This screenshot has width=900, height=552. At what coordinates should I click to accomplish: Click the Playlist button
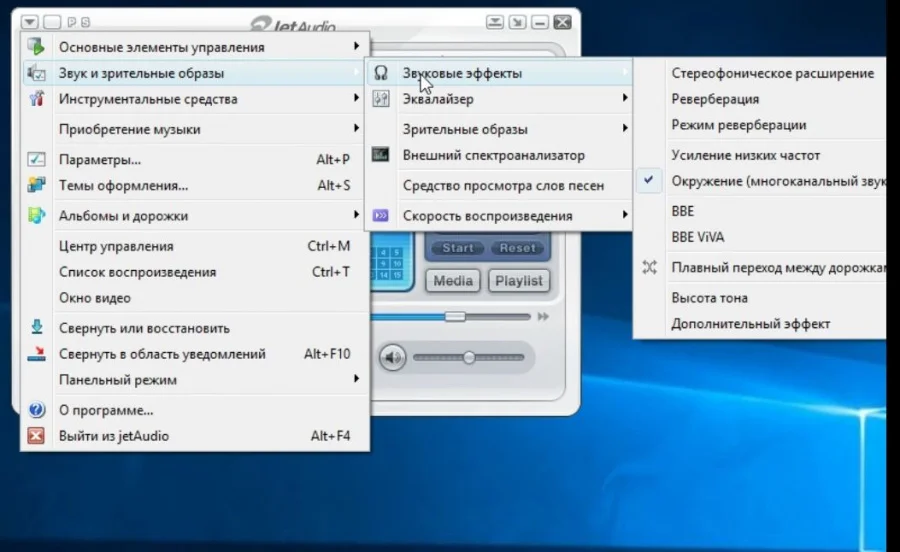pyautogui.click(x=519, y=281)
